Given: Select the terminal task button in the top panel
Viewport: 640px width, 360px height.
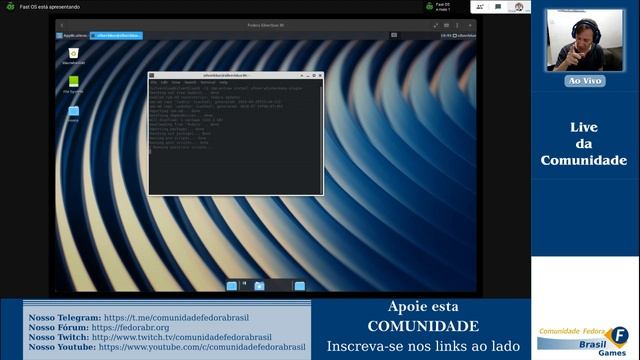Looking at the screenshot, I should click(x=116, y=36).
